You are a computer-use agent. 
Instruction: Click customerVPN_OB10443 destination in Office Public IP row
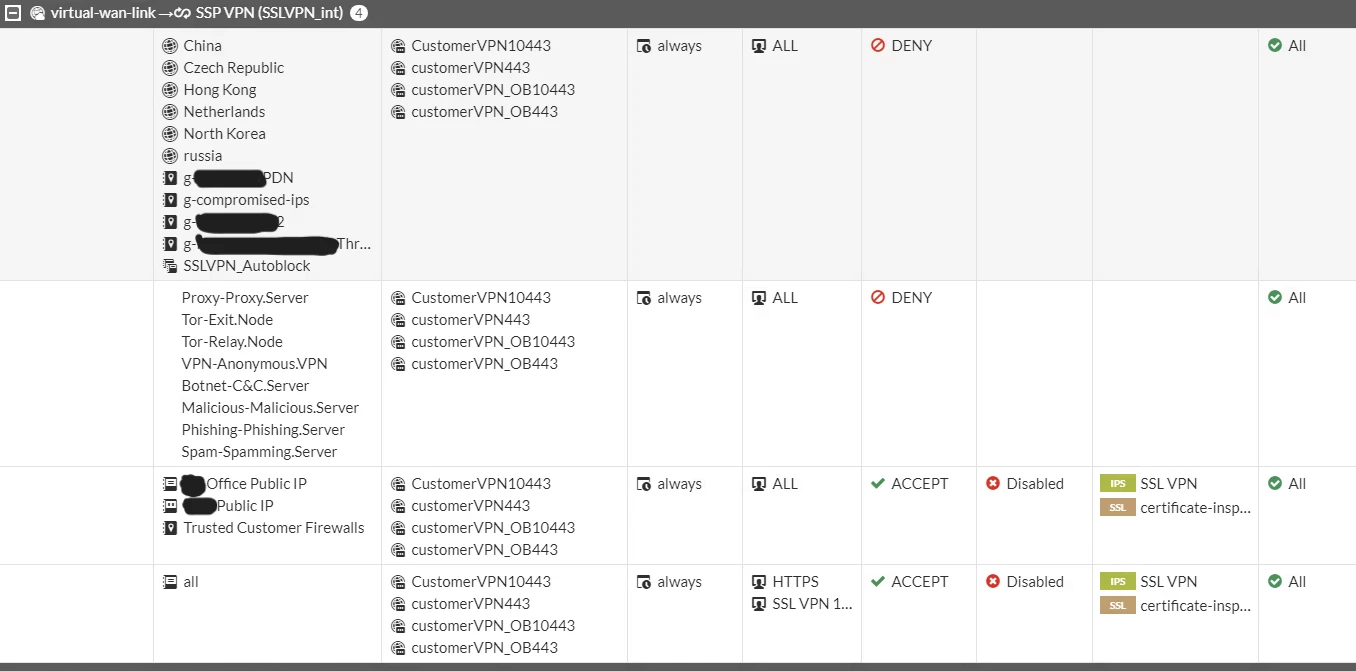click(493, 528)
